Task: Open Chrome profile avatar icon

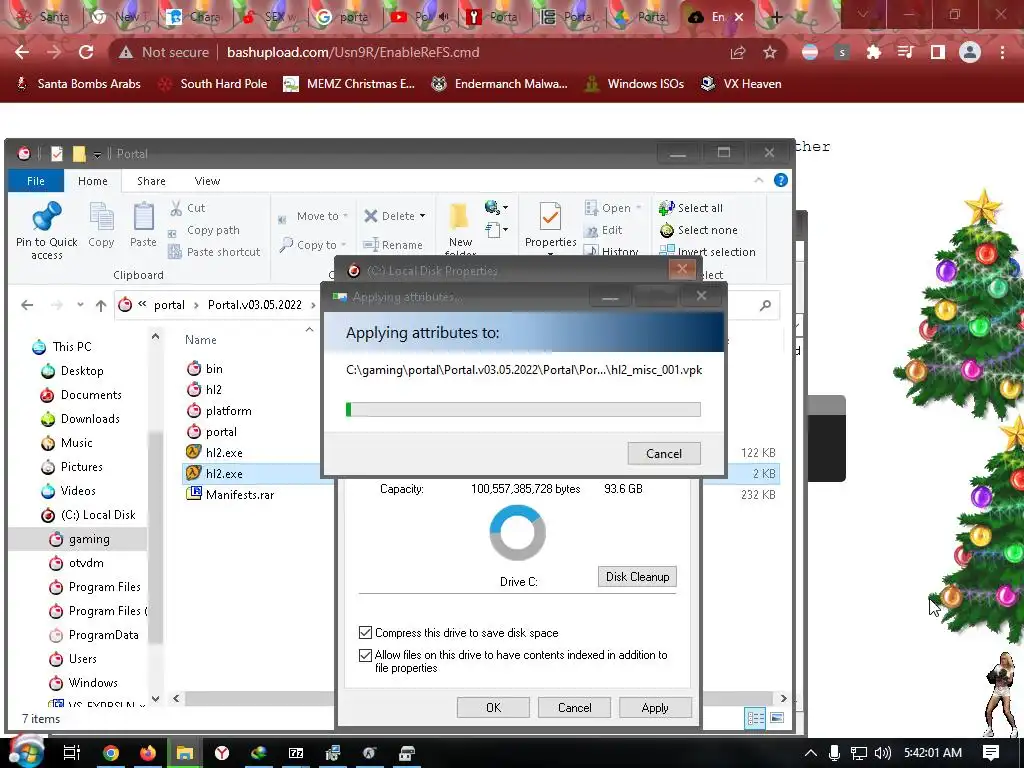Action: pyautogui.click(x=970, y=52)
